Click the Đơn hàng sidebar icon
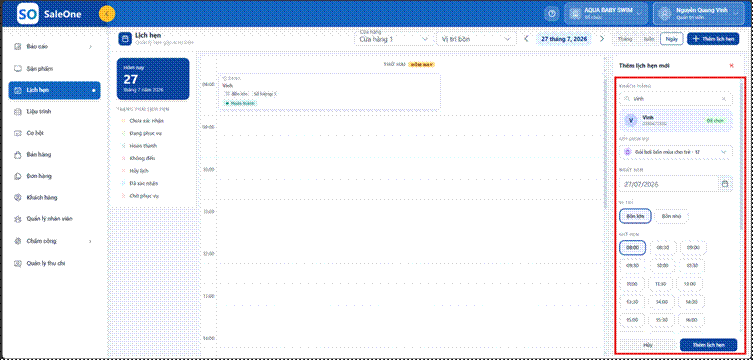The image size is (753, 360). [x=18, y=176]
